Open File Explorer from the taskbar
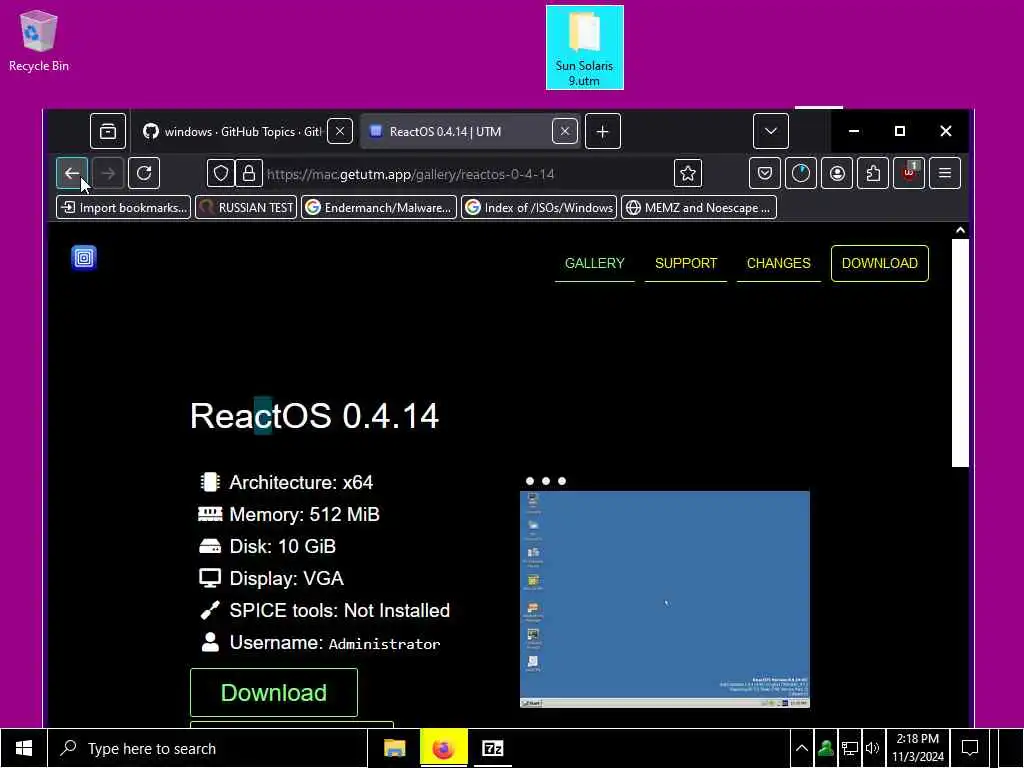This screenshot has width=1024, height=768. coord(394,748)
